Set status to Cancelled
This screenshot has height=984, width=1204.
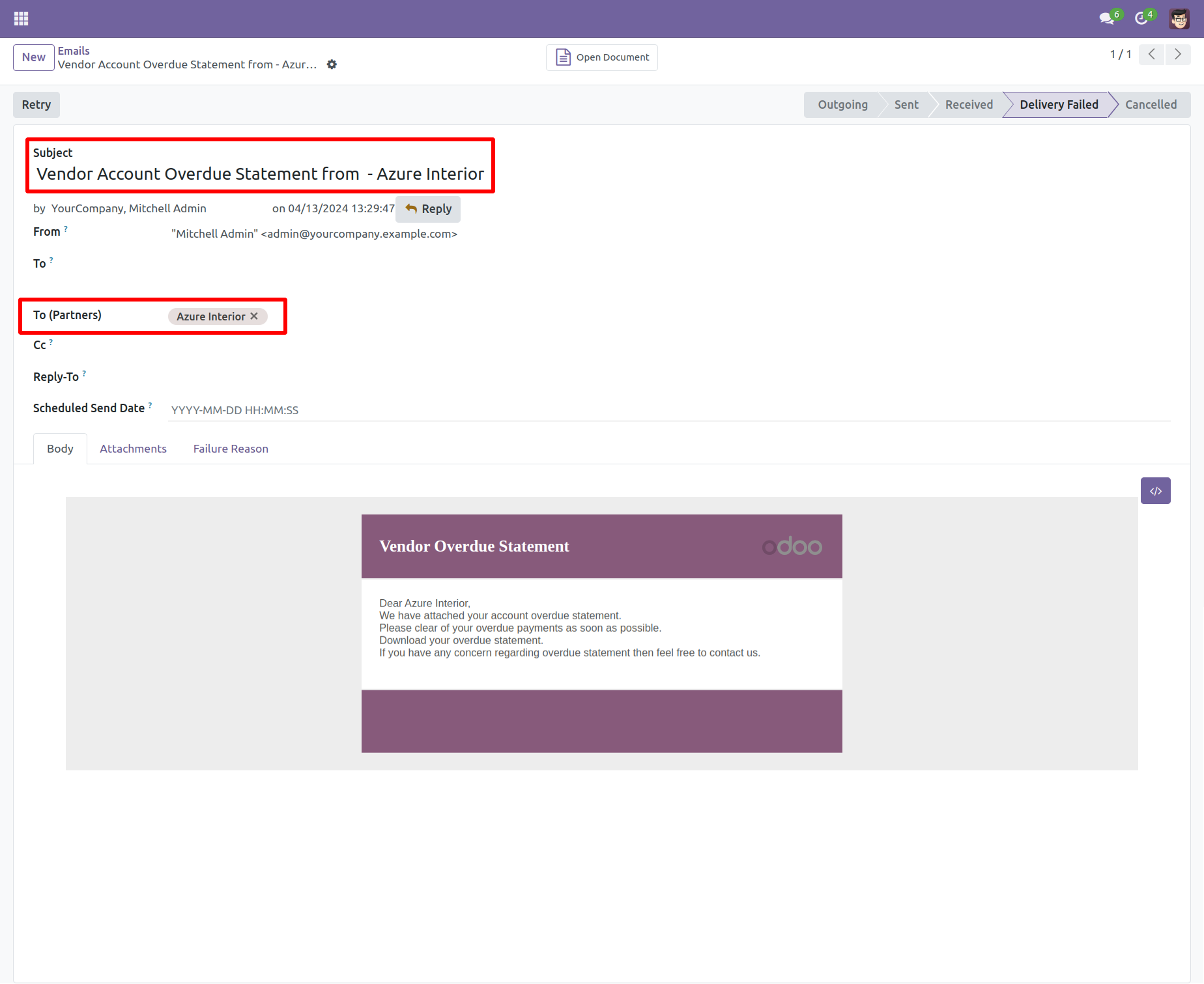tap(1151, 105)
